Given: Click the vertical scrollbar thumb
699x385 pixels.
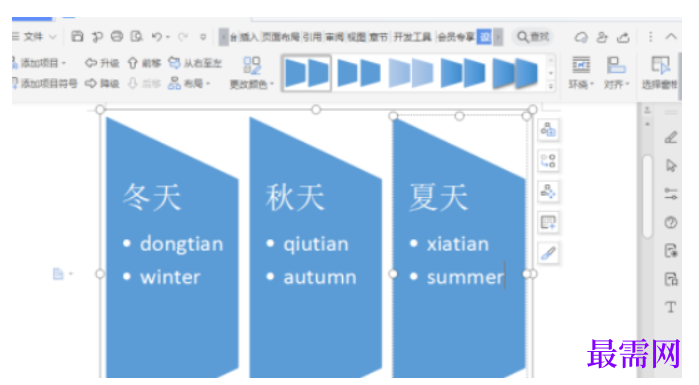Looking at the screenshot, I should 648,197.
